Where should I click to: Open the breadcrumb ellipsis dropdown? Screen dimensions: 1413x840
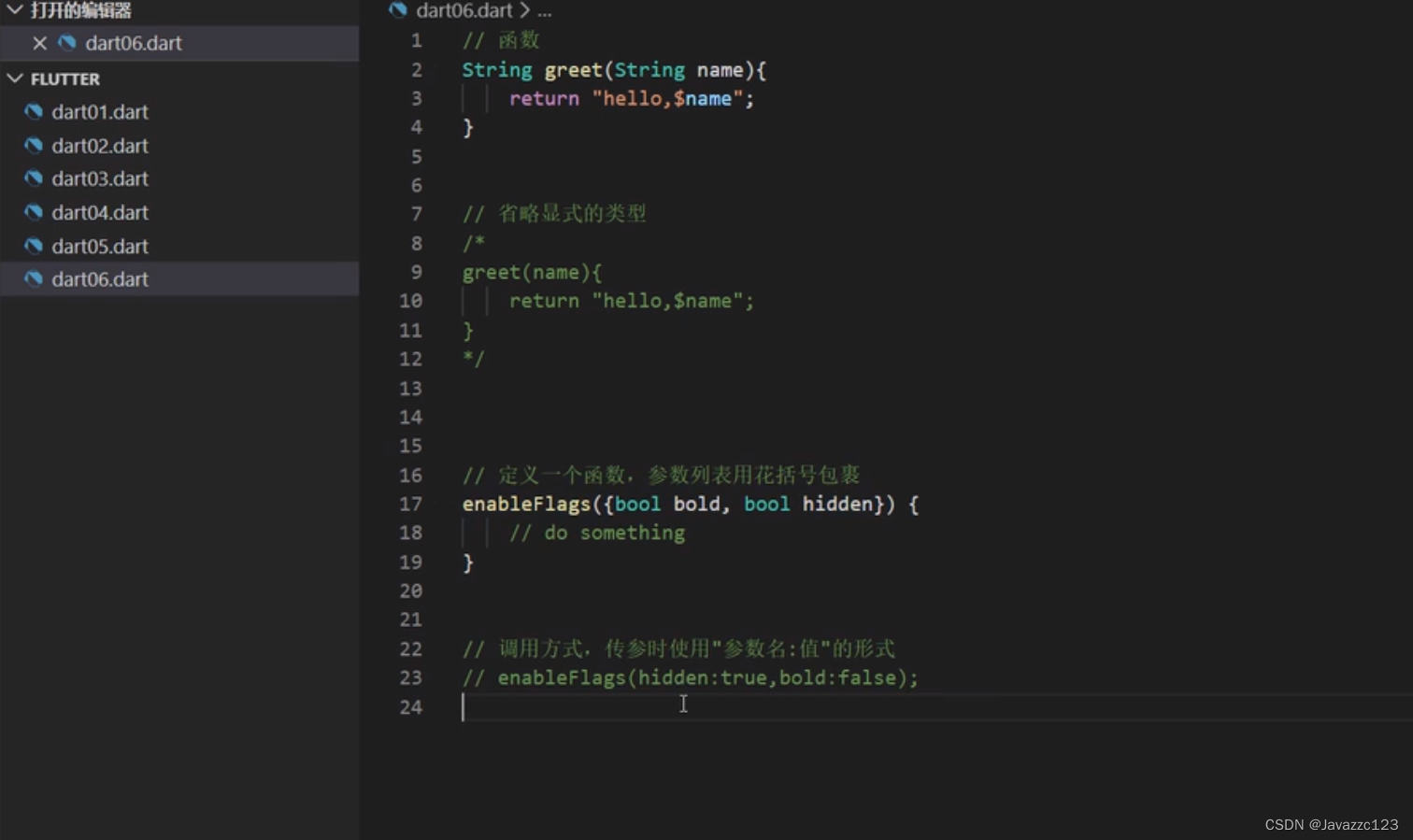544,11
